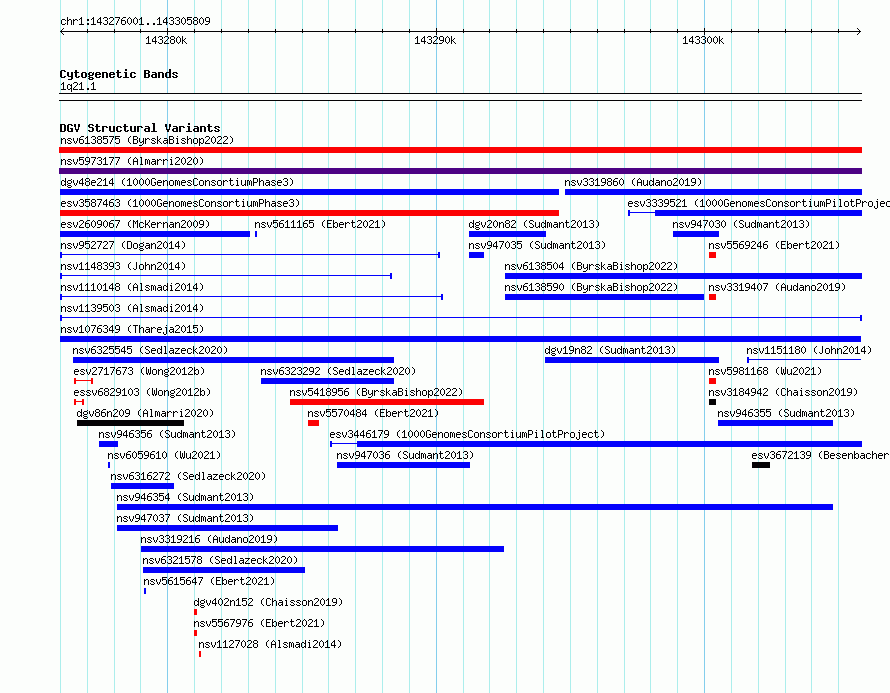Click dgv402n152 (Chaisson2019) label

[268, 602]
